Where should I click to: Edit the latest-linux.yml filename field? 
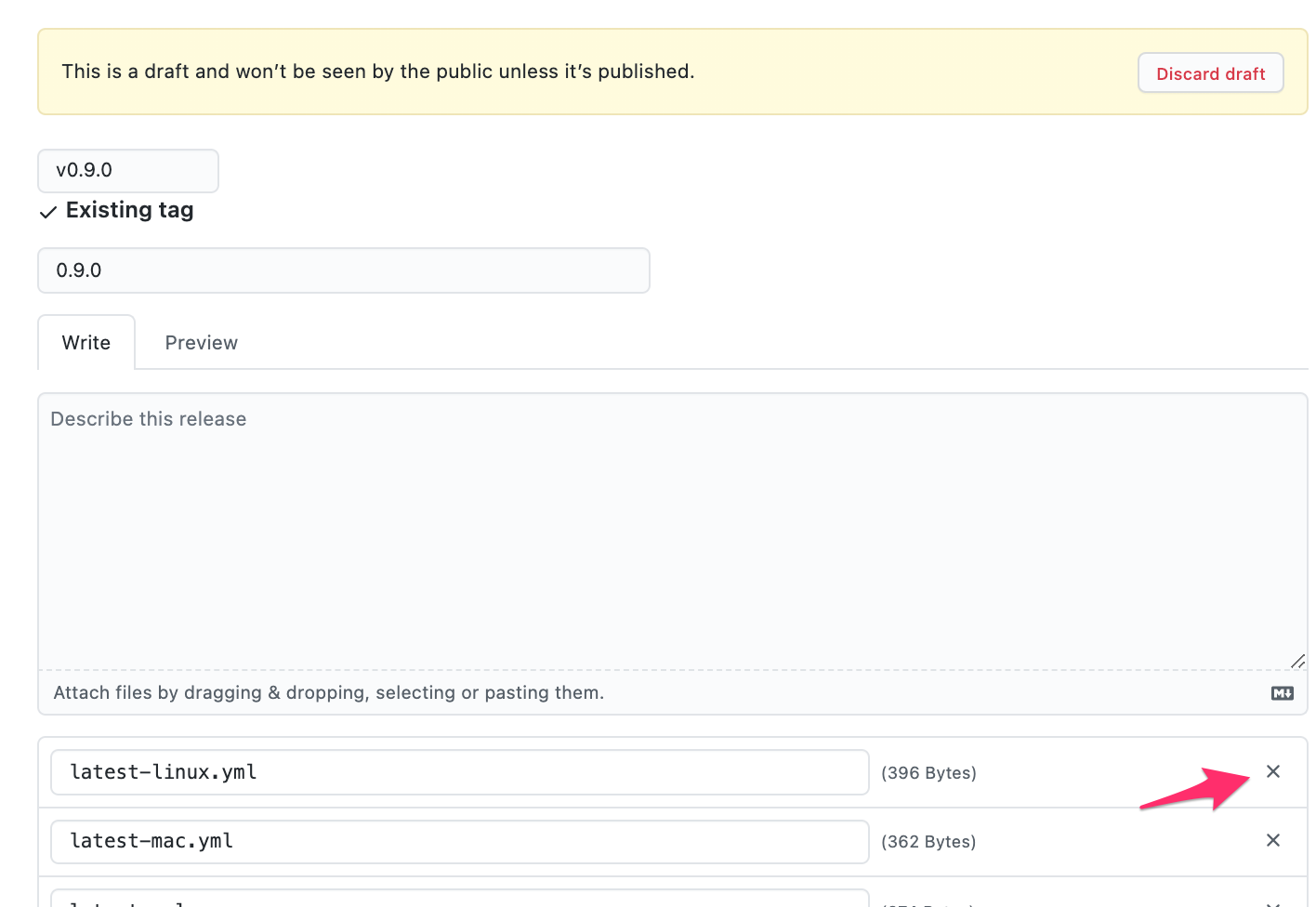click(460, 771)
